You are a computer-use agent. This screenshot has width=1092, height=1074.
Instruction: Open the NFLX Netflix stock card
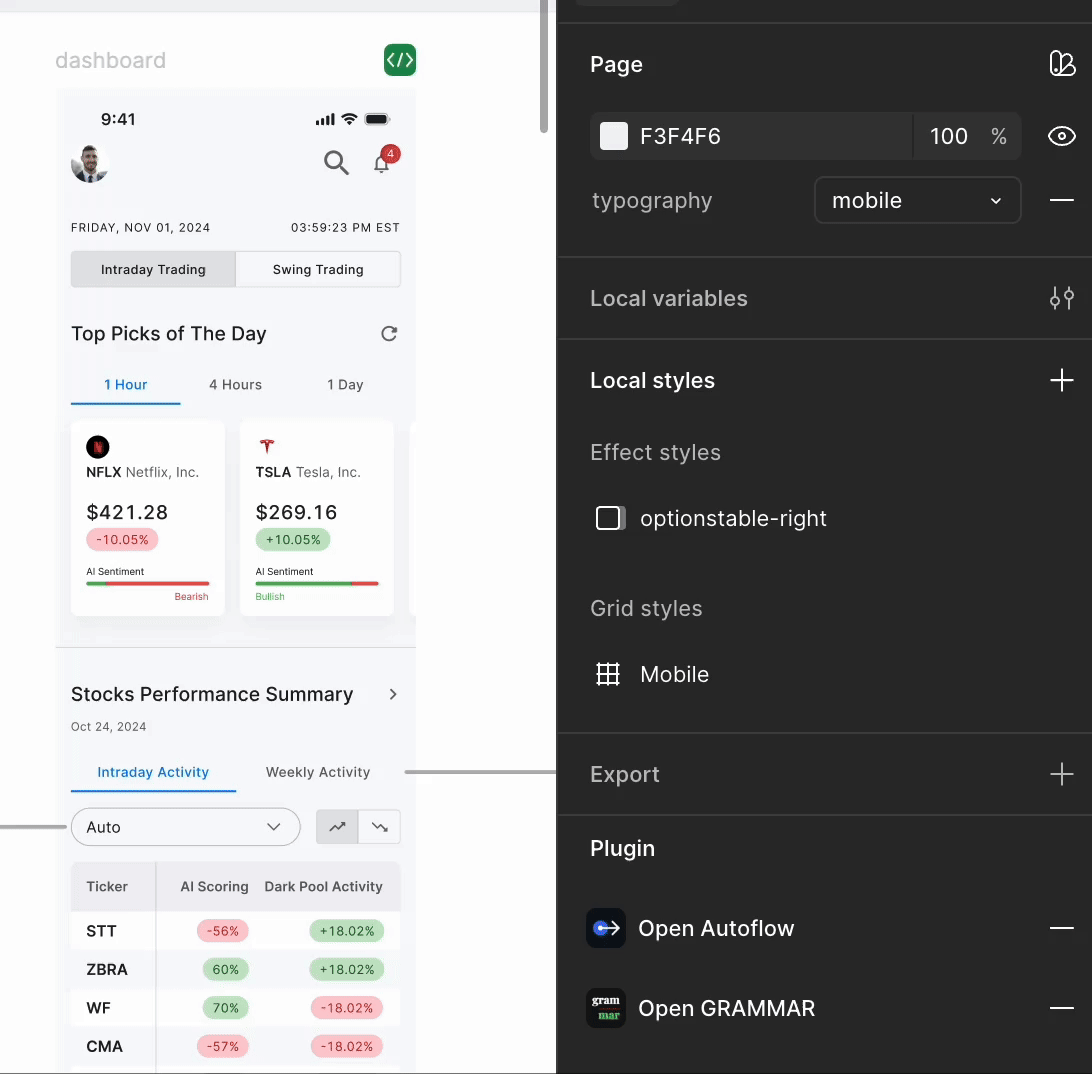pos(148,517)
